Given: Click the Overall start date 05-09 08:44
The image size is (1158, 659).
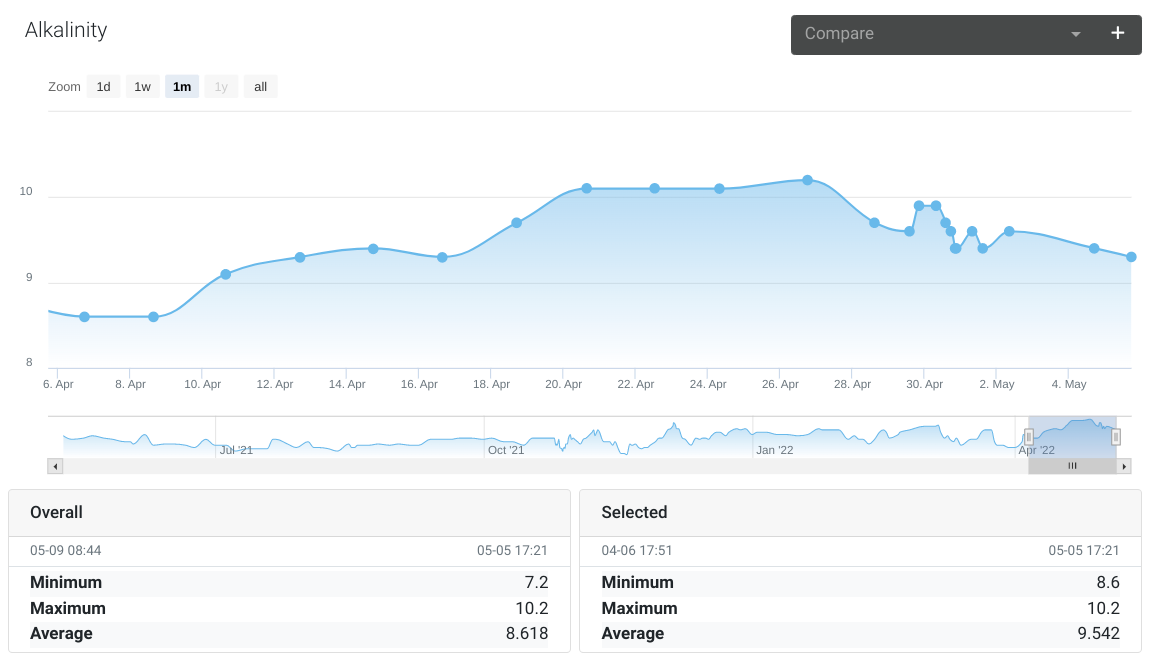Looking at the screenshot, I should 66,550.
